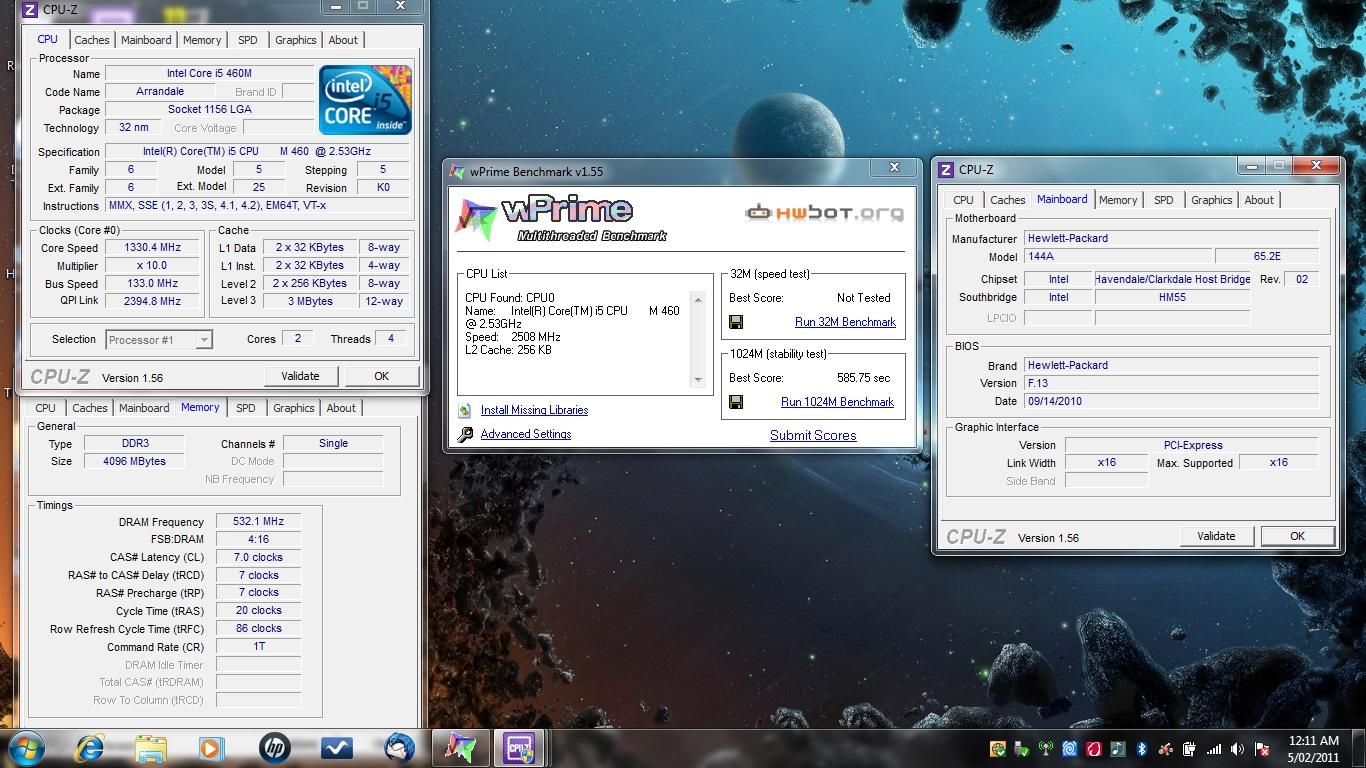Click the DRAM Frequency value 532.1 MHz
This screenshot has height=768, width=1366.
[258, 521]
